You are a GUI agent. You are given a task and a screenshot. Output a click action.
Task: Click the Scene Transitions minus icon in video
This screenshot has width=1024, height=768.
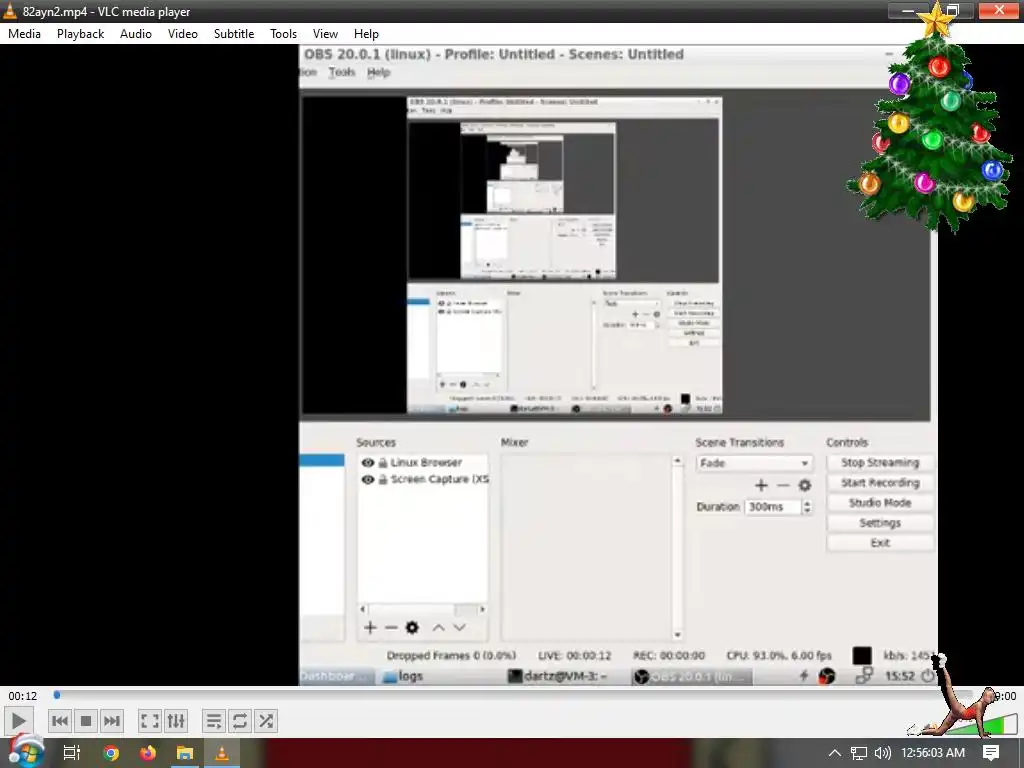click(783, 485)
